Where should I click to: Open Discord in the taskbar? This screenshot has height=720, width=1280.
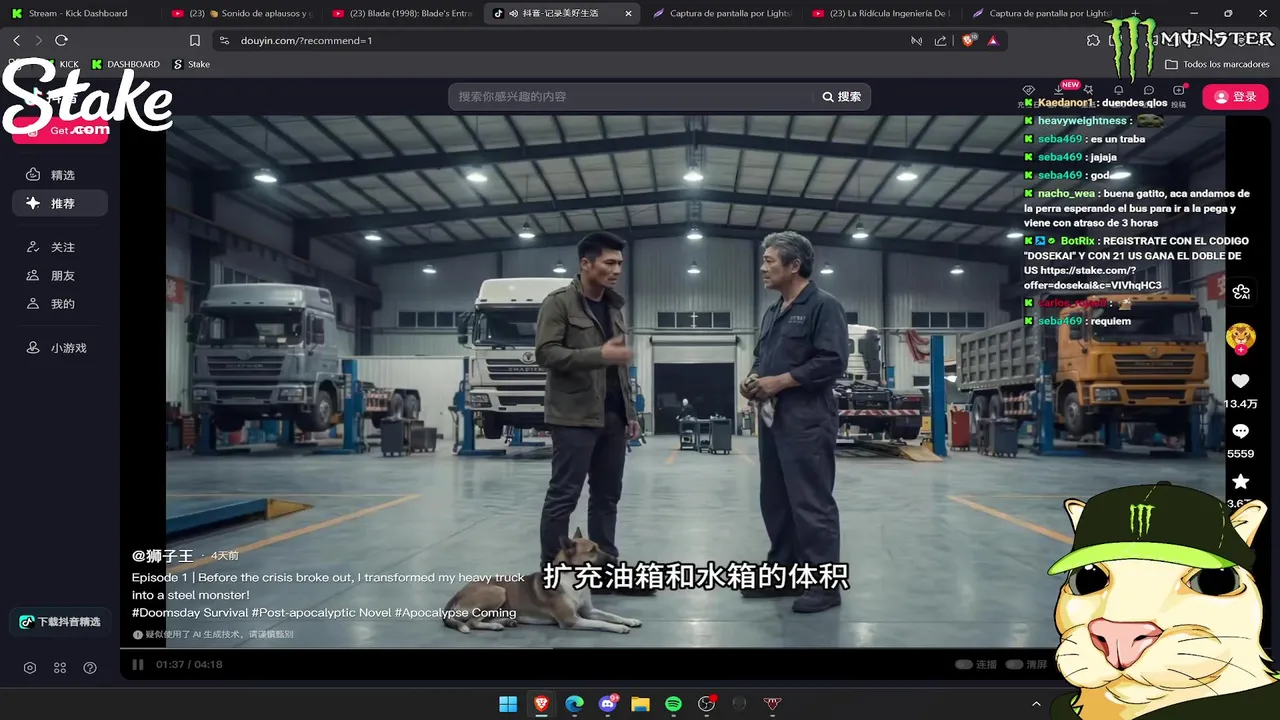click(x=608, y=704)
